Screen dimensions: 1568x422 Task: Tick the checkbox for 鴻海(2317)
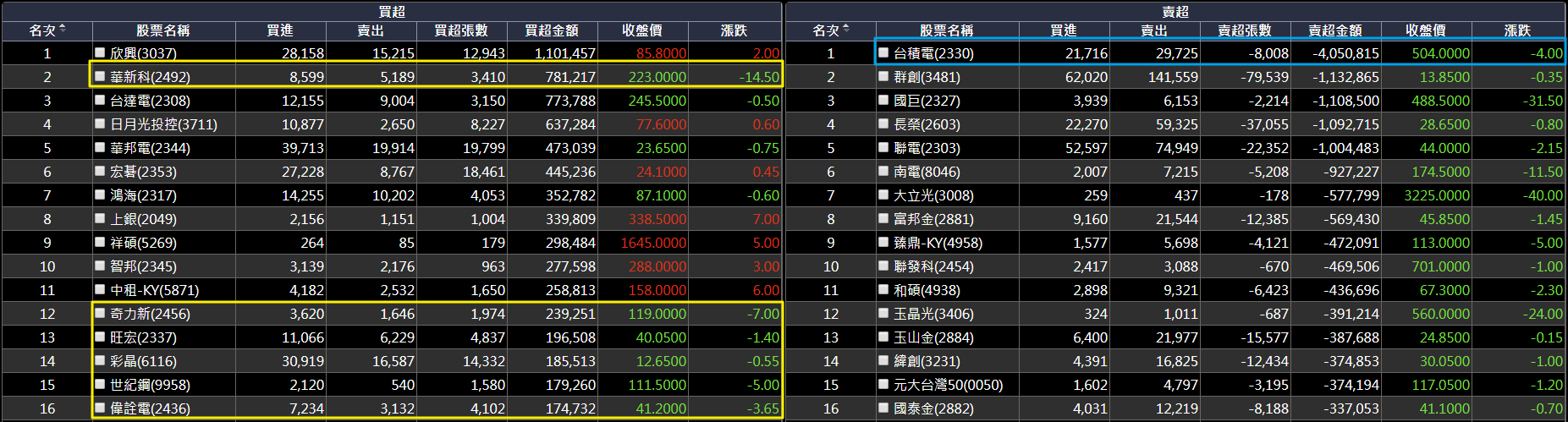[100, 195]
